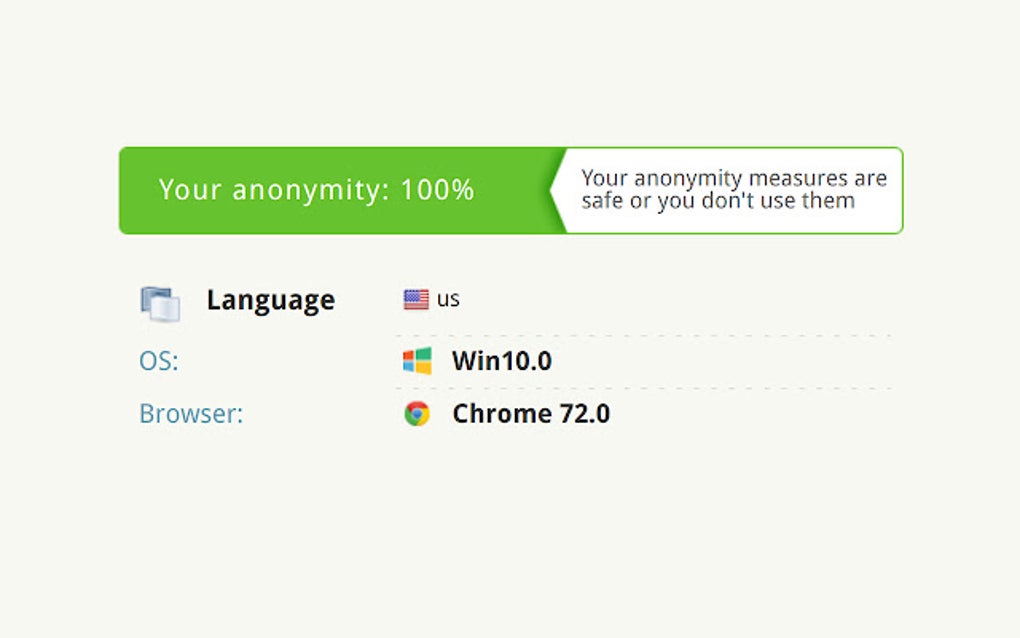Click the Chrome browser icon
1020x638 pixels.
(x=417, y=414)
